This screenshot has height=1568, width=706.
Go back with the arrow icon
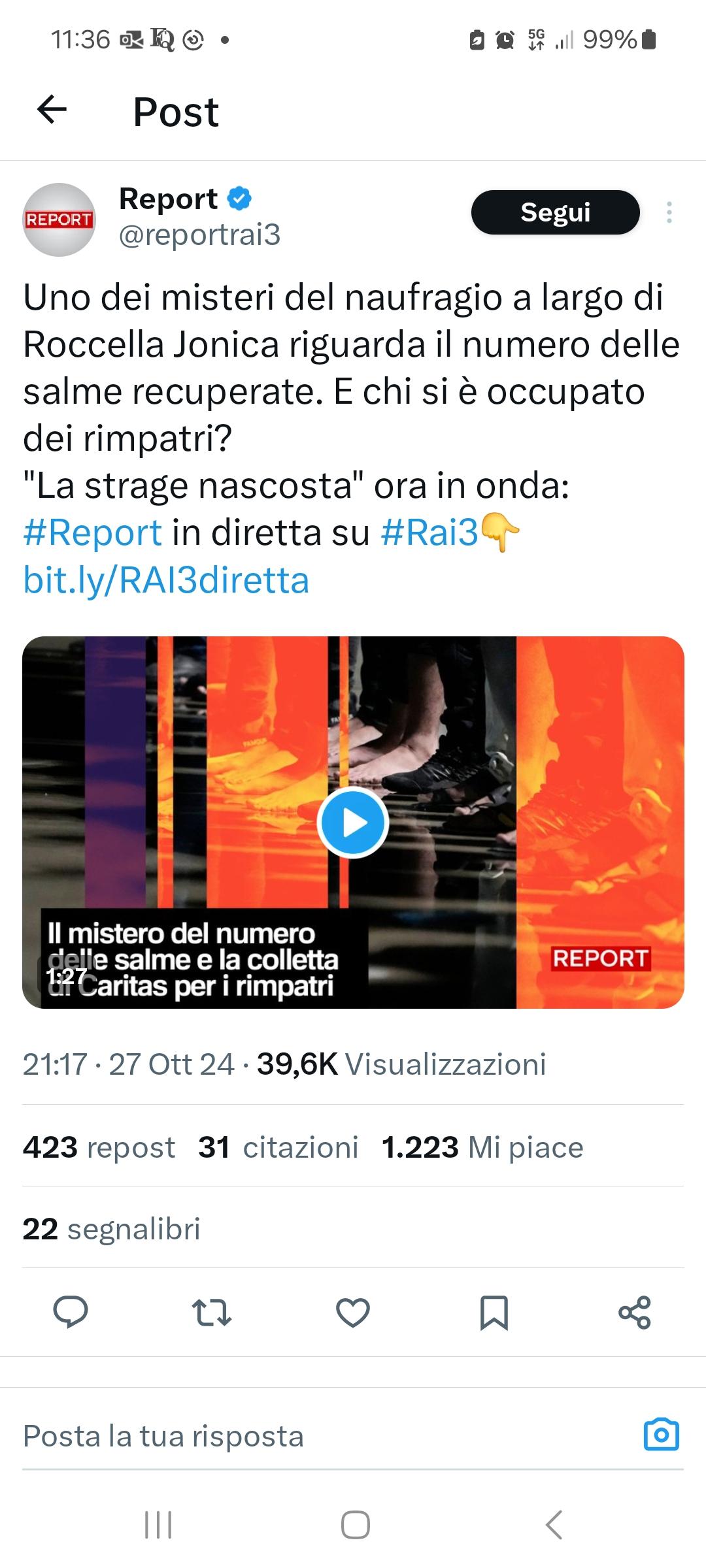click(x=52, y=109)
